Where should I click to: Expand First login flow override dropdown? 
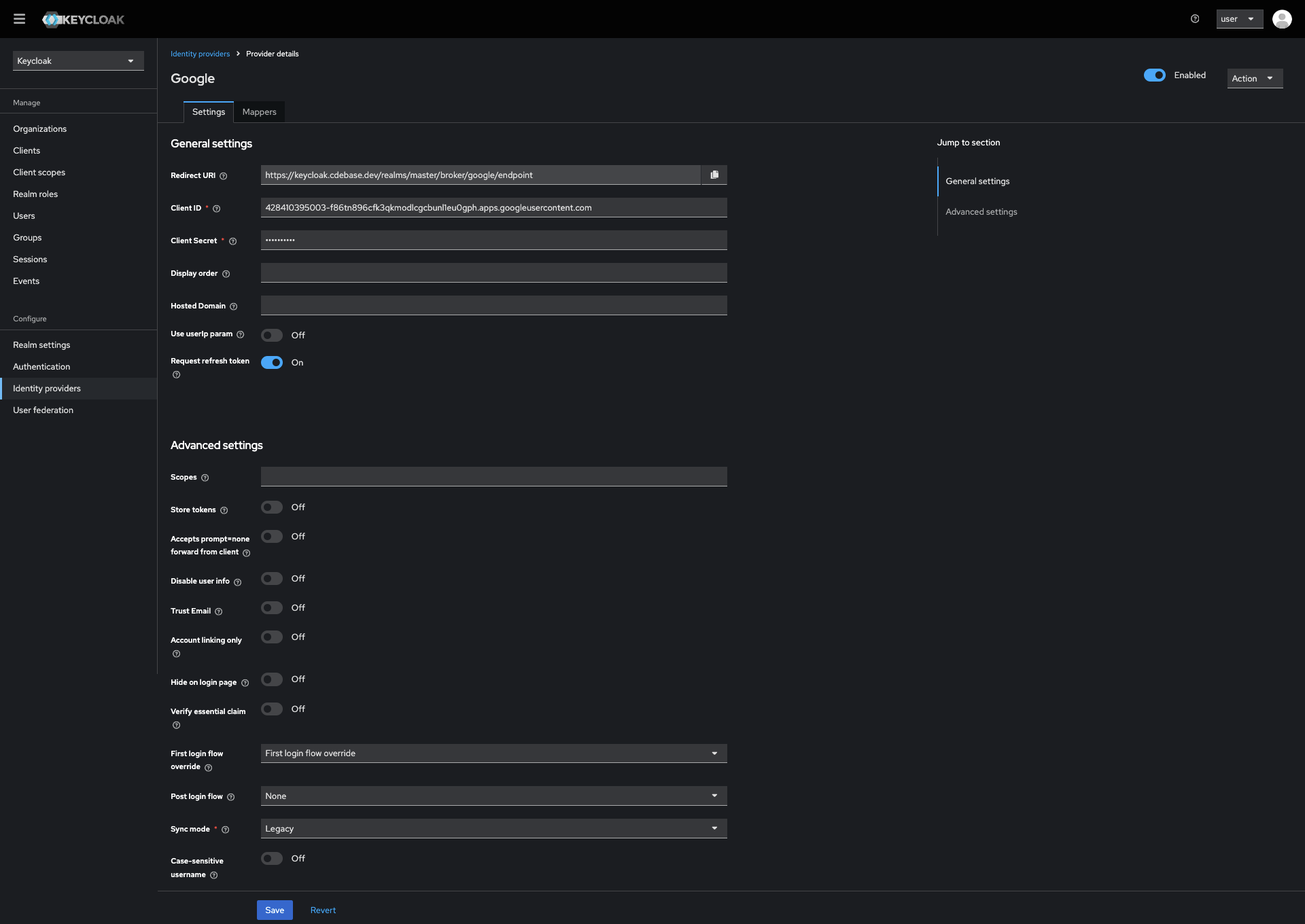493,753
